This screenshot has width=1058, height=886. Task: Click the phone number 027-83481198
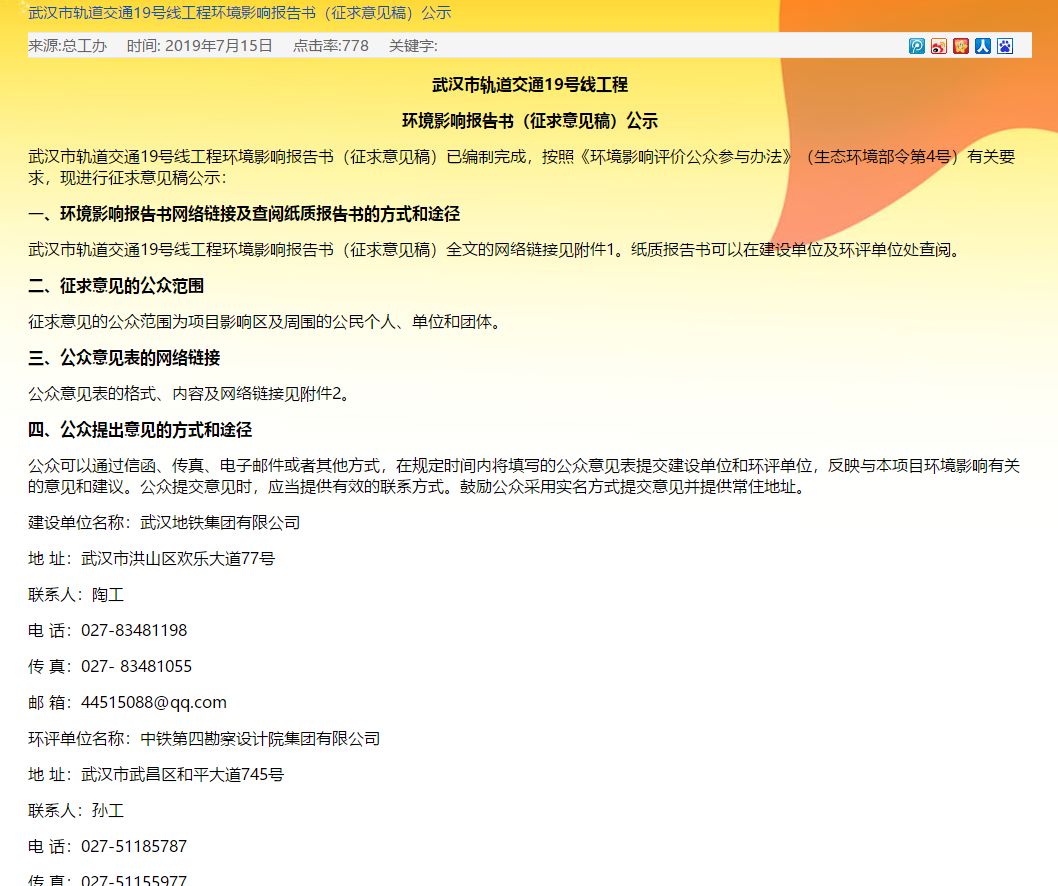(x=134, y=630)
